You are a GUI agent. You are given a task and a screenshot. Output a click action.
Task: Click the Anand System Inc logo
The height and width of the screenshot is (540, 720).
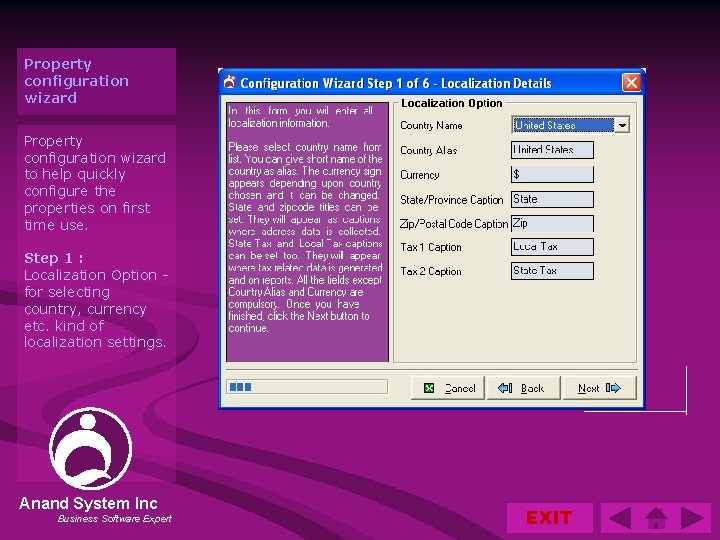pyautogui.click(x=90, y=449)
